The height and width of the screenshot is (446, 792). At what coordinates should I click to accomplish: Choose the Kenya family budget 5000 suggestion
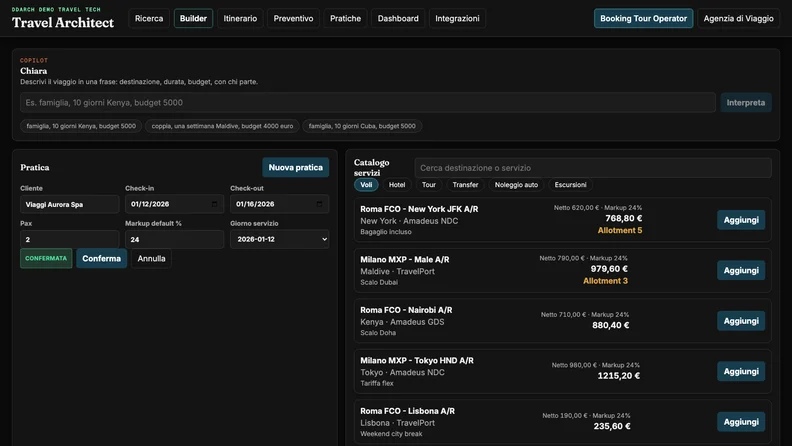tap(81, 126)
